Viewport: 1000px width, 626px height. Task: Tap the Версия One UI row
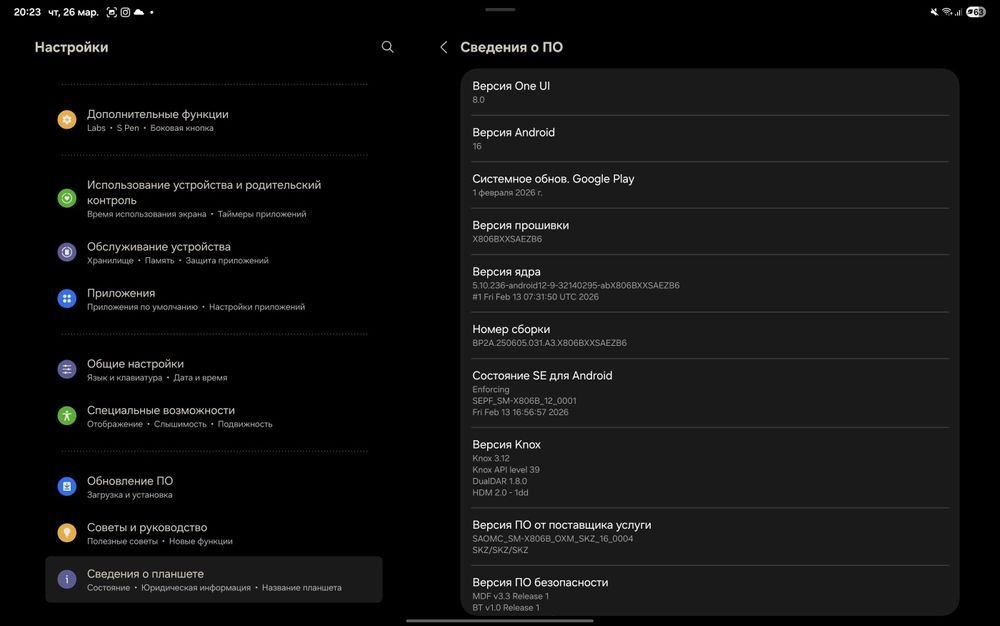pos(710,92)
